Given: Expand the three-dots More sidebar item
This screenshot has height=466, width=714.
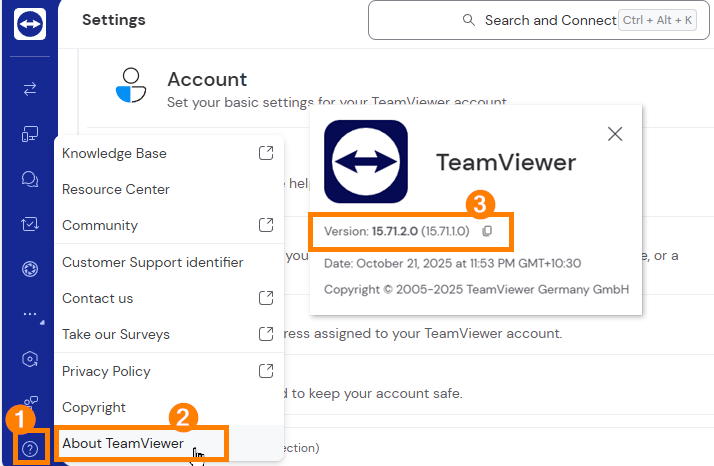Looking at the screenshot, I should [x=30, y=314].
